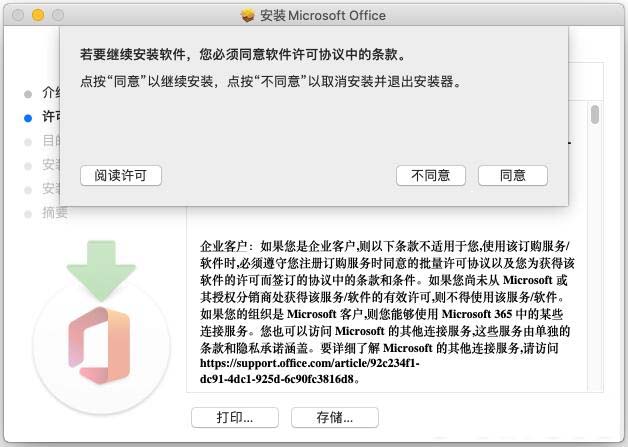Click the 摘要 step bullet dot
This screenshot has height=447, width=628.
coord(28,214)
